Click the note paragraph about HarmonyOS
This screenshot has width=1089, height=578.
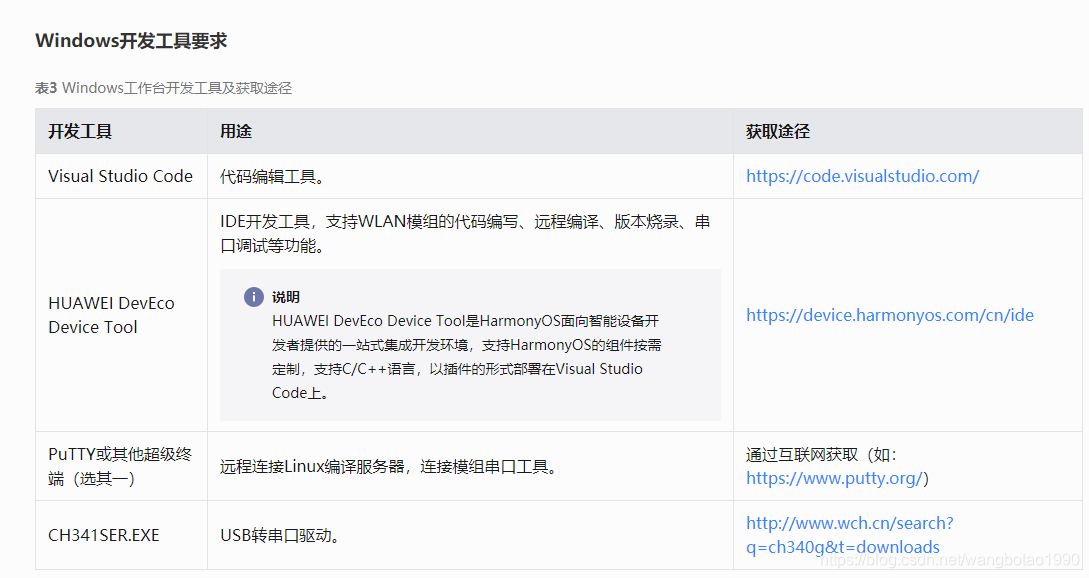[x=467, y=357]
